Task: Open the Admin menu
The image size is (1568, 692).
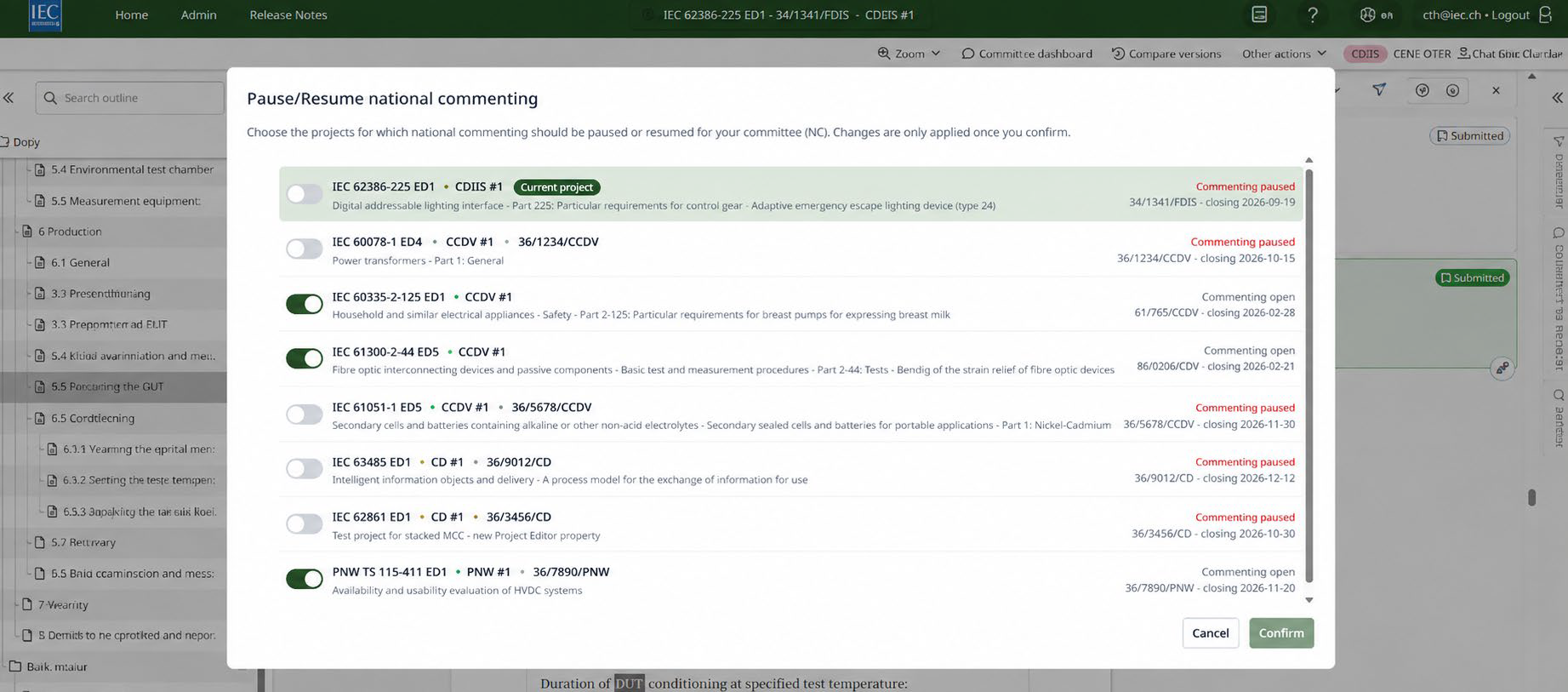Action: pos(199,14)
